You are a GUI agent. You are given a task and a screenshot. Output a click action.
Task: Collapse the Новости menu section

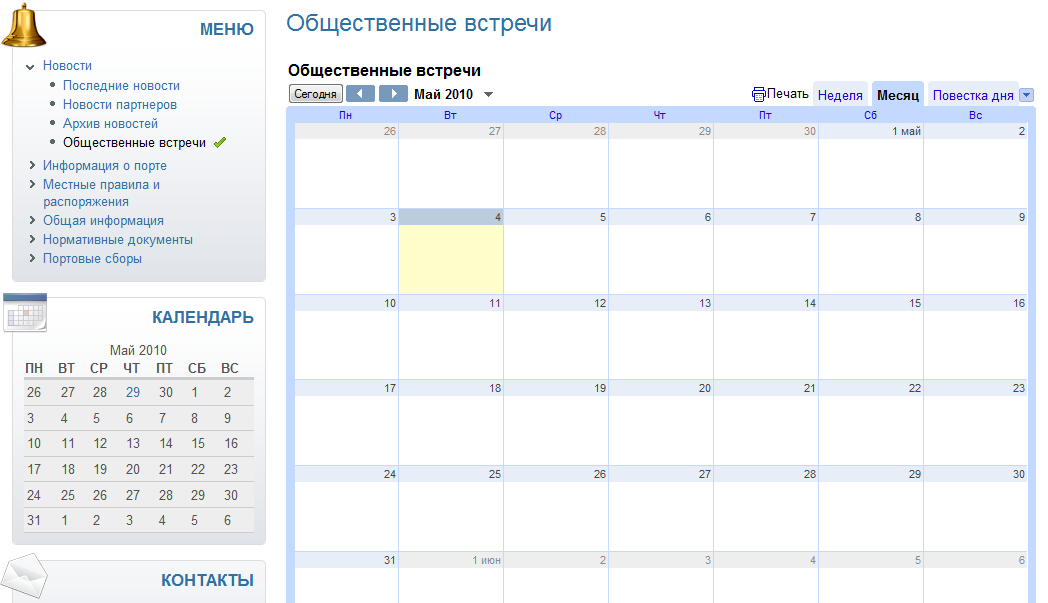(31, 67)
